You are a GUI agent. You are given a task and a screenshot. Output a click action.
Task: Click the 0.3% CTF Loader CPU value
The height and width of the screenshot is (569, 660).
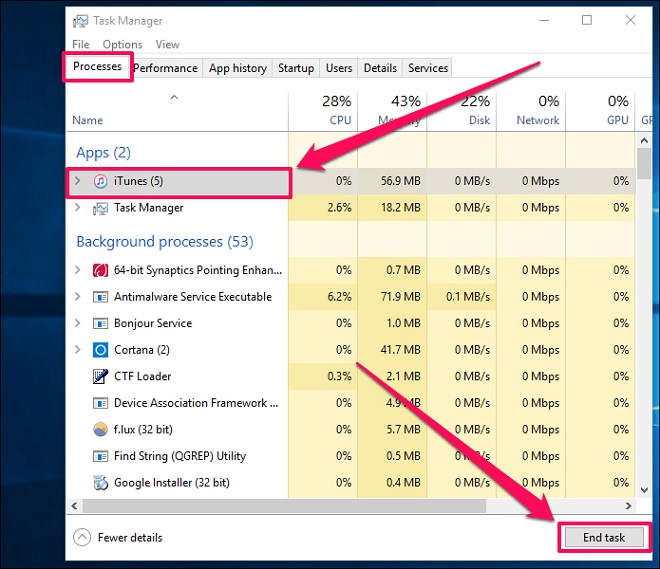coord(339,376)
